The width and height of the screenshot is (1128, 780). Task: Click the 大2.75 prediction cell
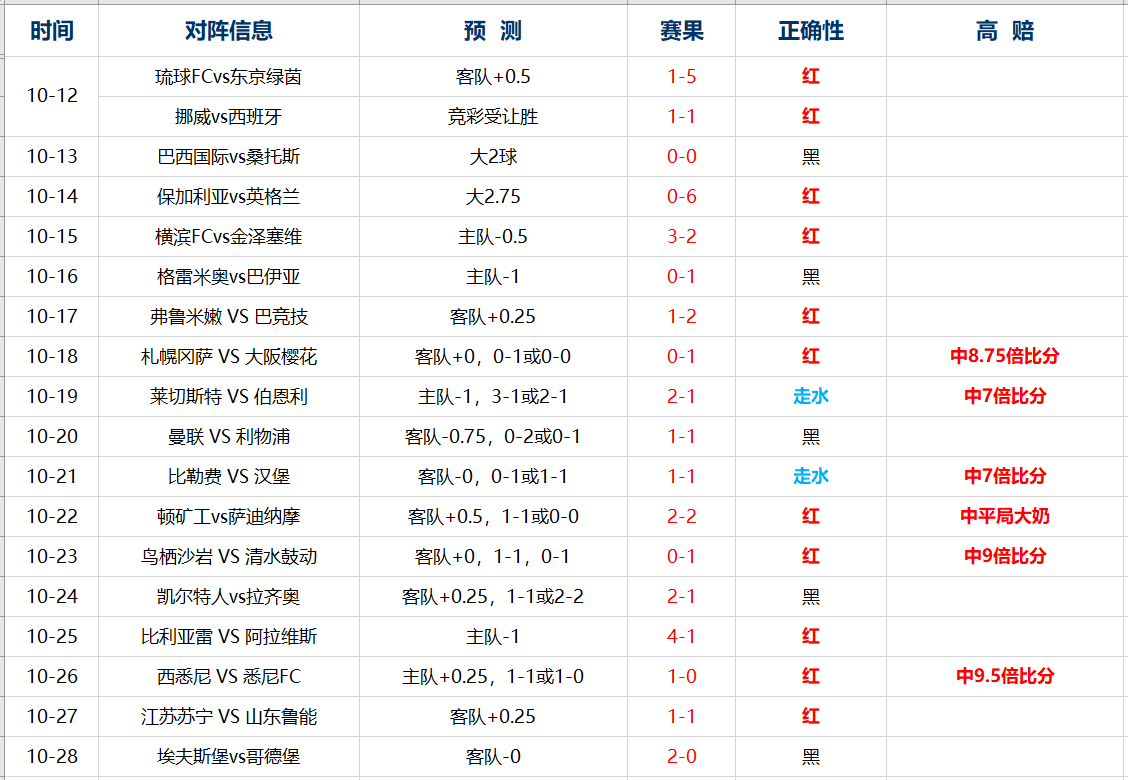pyautogui.click(x=493, y=196)
